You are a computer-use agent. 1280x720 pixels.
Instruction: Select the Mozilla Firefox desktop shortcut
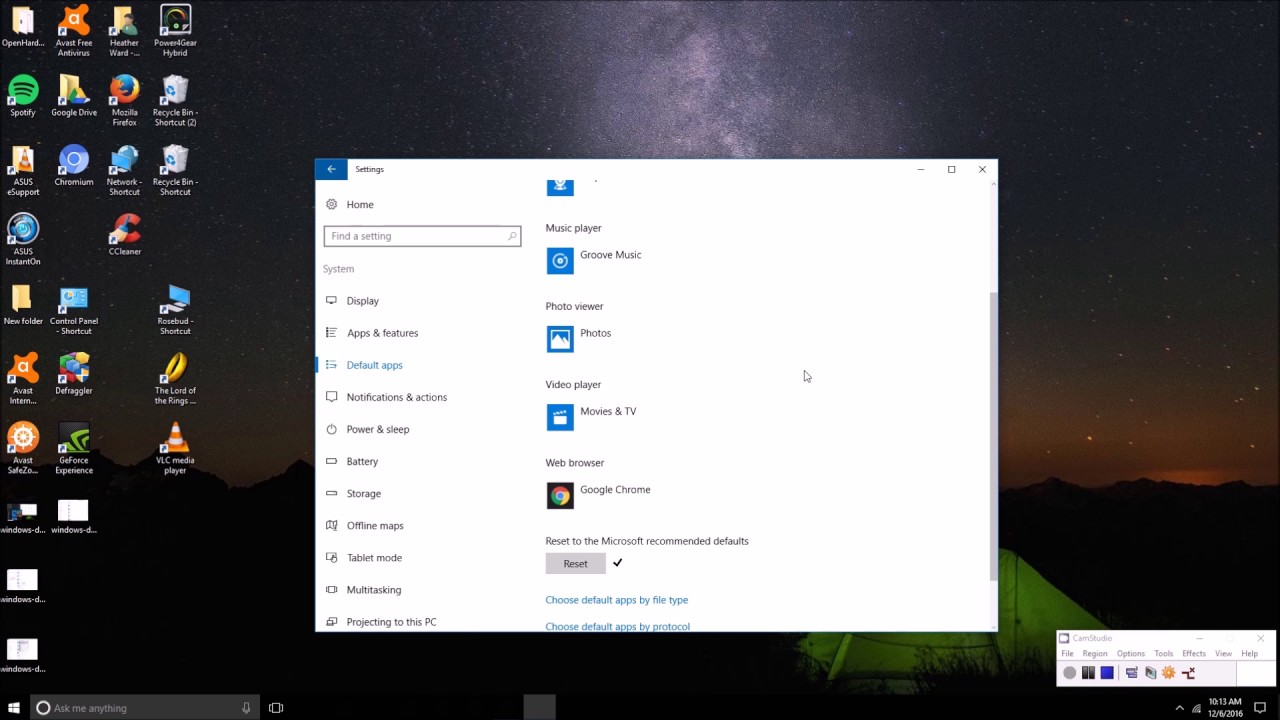coord(124,101)
